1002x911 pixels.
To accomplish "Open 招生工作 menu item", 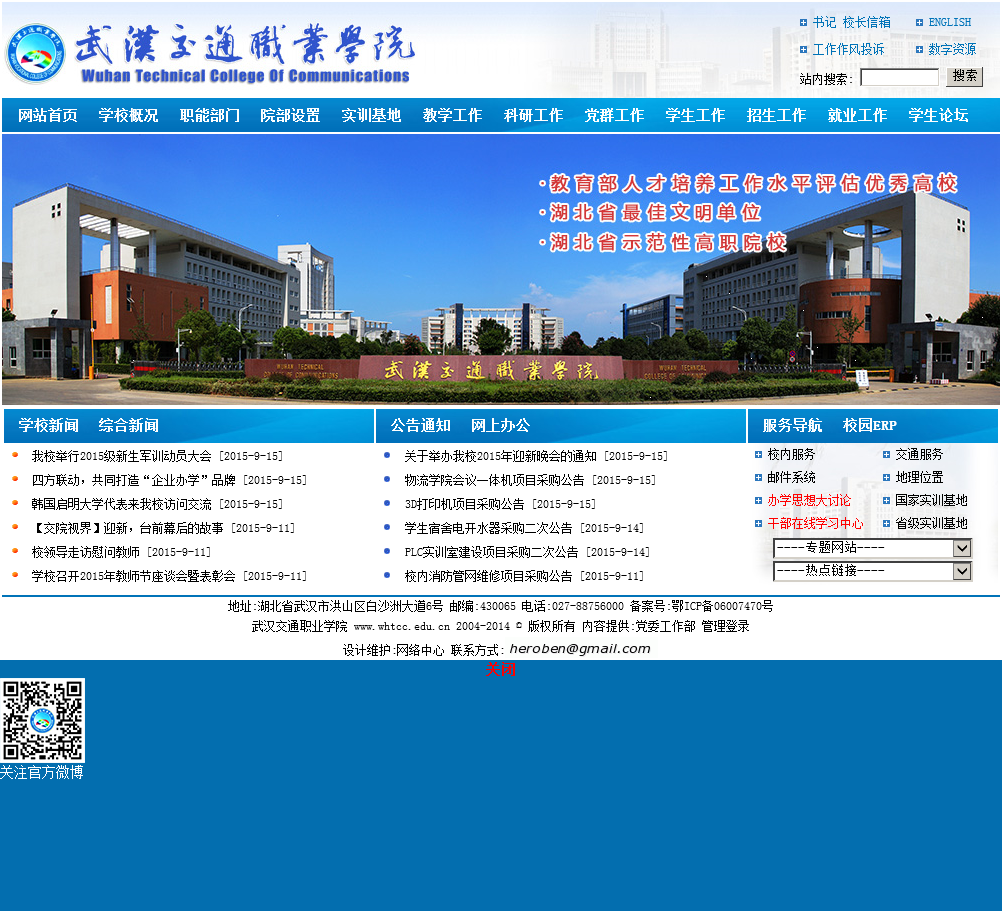I will click(776, 116).
